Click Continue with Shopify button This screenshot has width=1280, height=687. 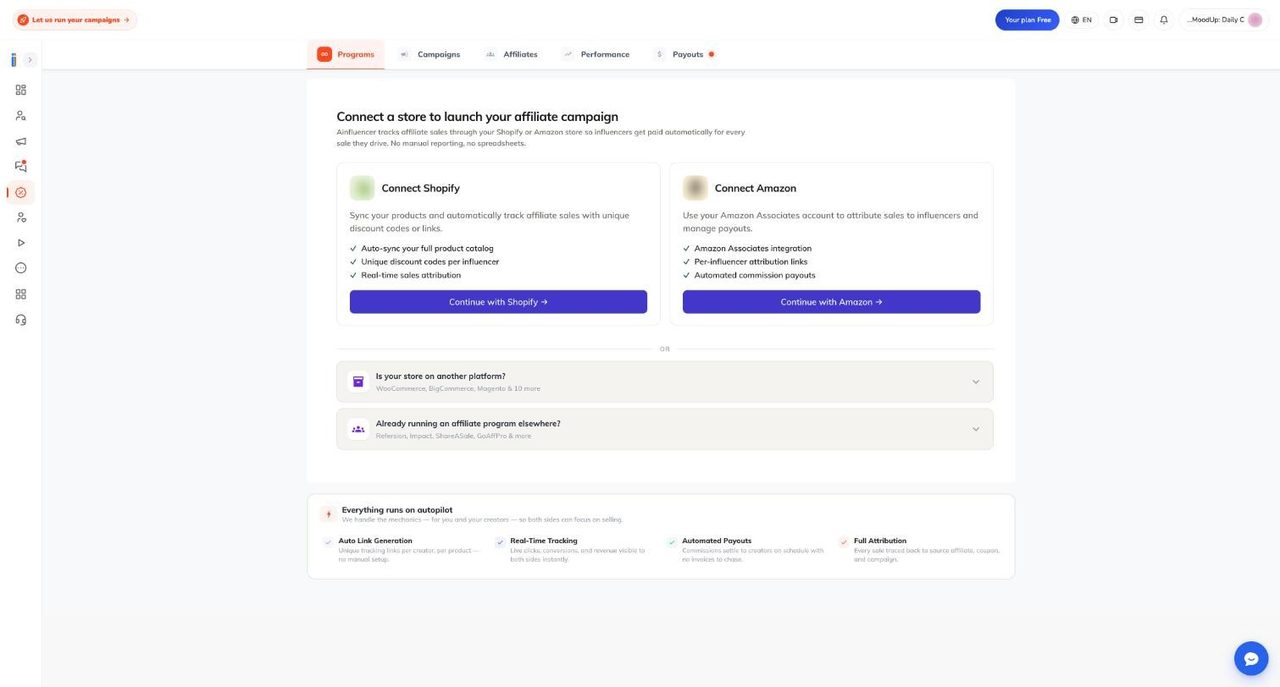click(x=498, y=302)
